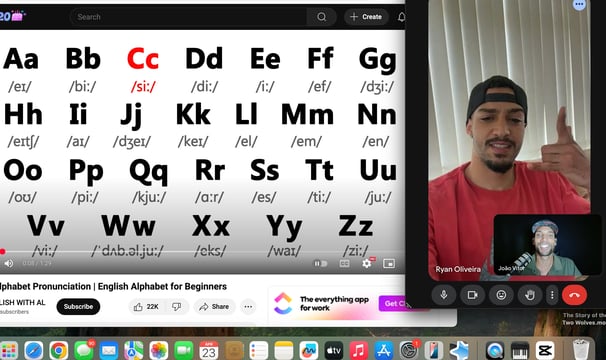Focus the YouTube Search field
Viewport: 606px width, 360px height.
click(188, 17)
